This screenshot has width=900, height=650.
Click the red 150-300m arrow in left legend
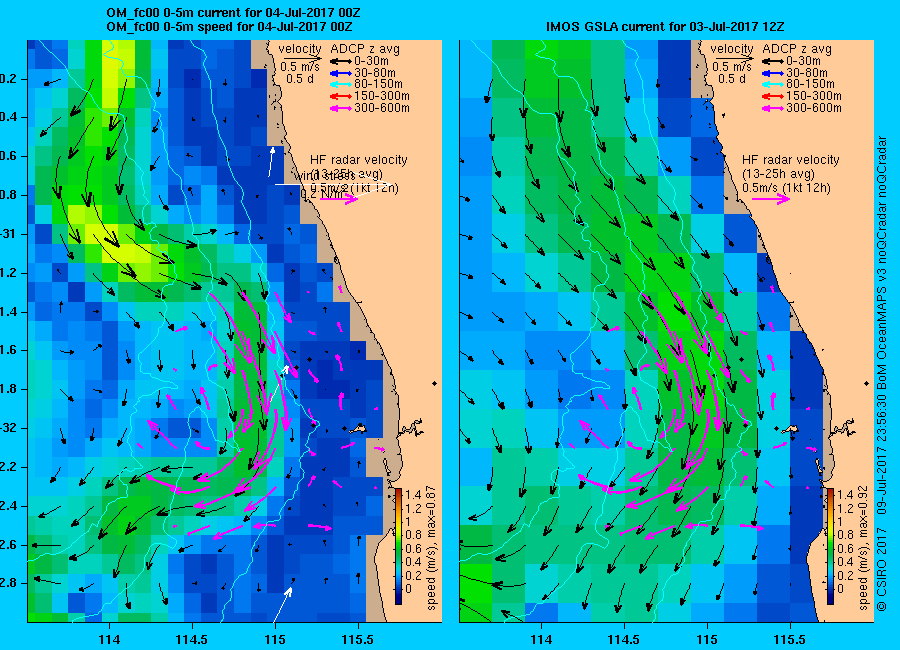(x=341, y=96)
